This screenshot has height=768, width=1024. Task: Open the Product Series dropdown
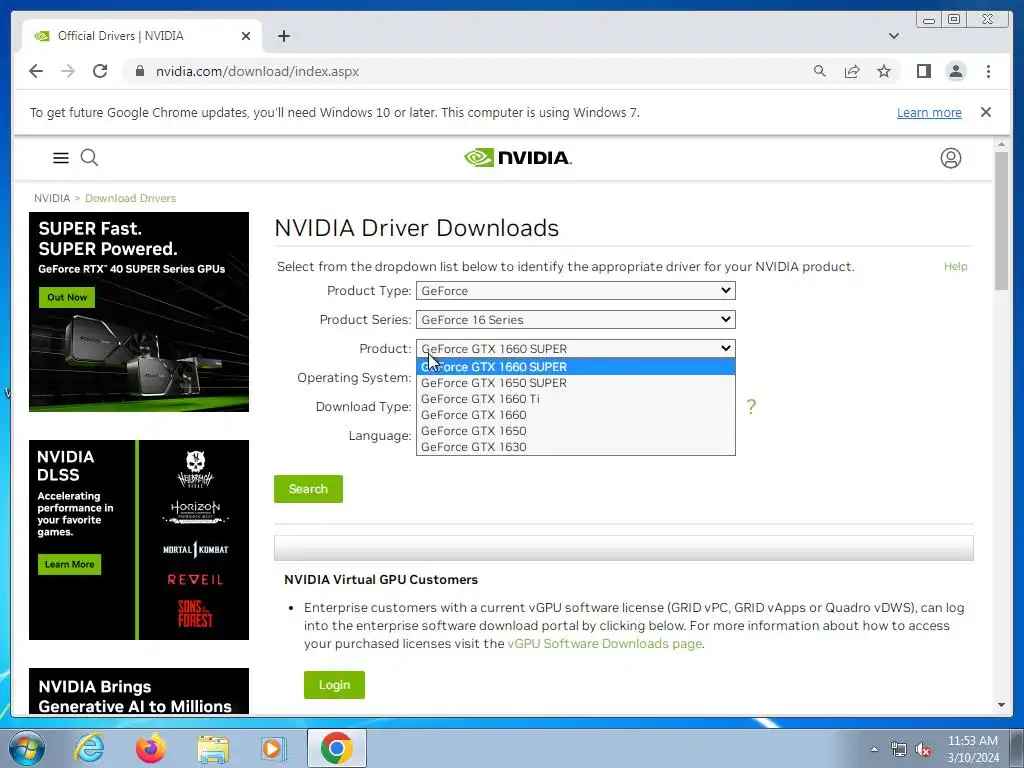coord(575,319)
